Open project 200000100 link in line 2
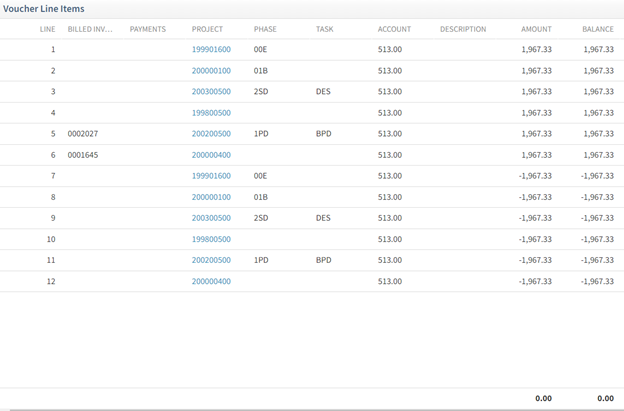 (x=211, y=71)
